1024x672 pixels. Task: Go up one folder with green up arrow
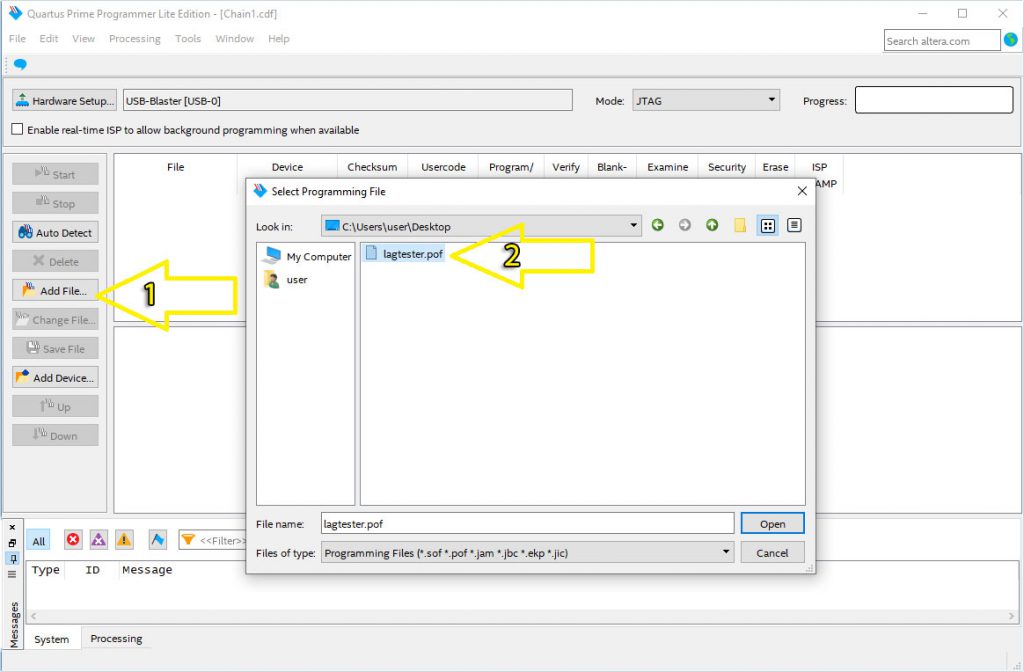point(712,225)
